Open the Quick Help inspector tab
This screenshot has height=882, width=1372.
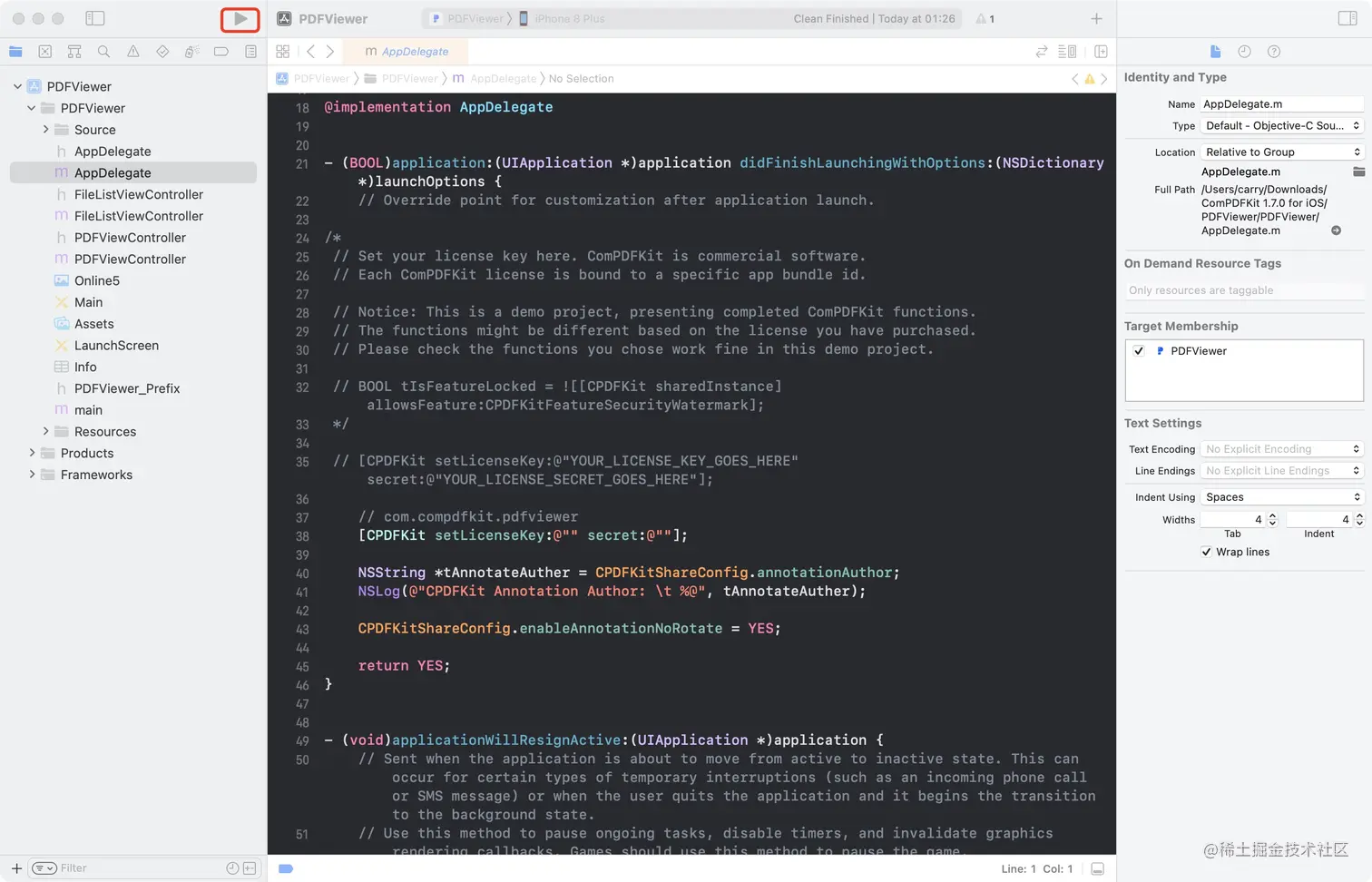coord(1274,52)
